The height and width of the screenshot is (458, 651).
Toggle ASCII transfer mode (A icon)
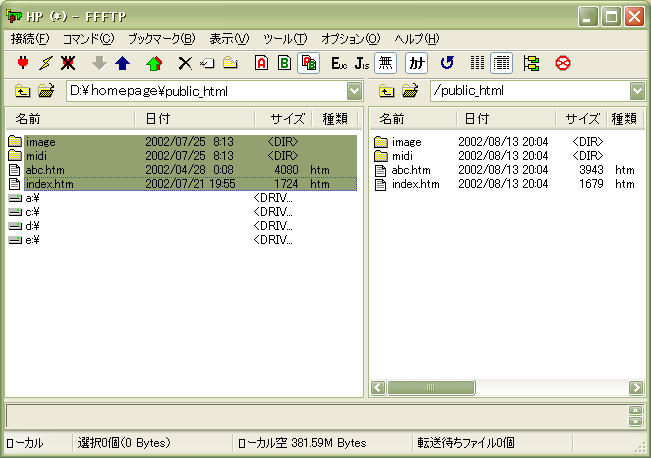261,63
